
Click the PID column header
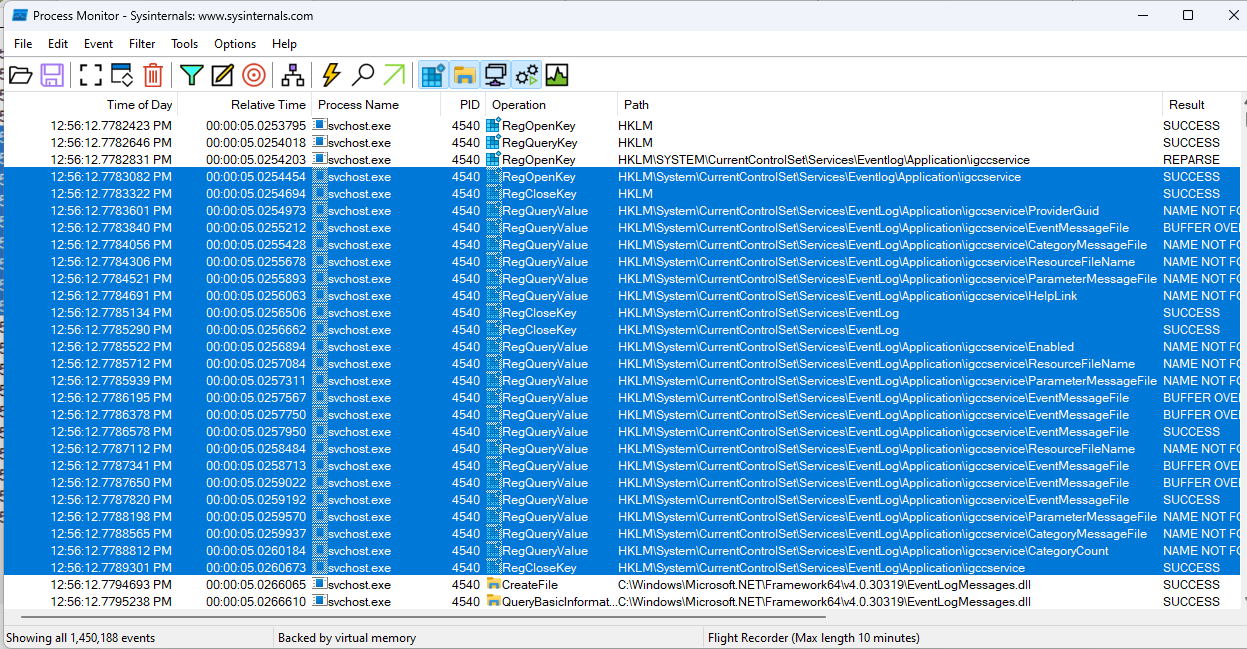[464, 105]
